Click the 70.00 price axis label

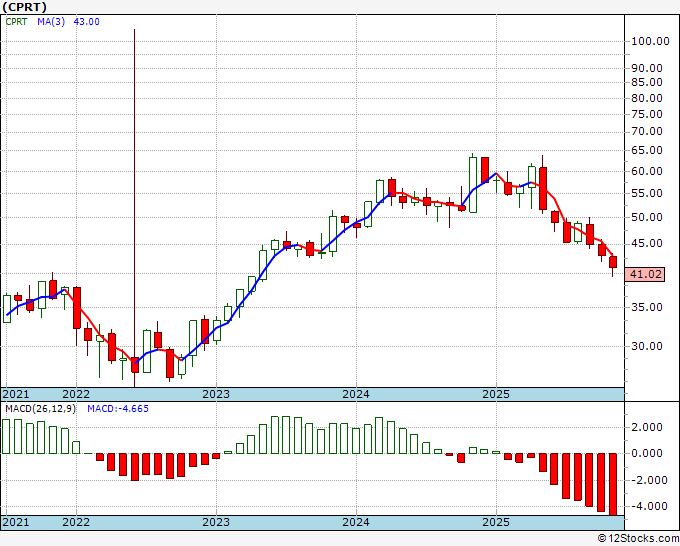click(x=647, y=131)
